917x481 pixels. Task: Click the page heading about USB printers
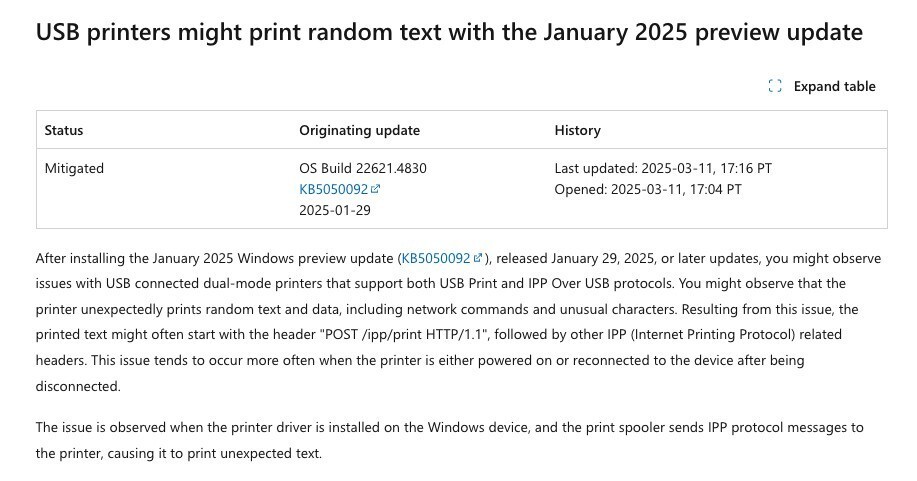pos(449,32)
